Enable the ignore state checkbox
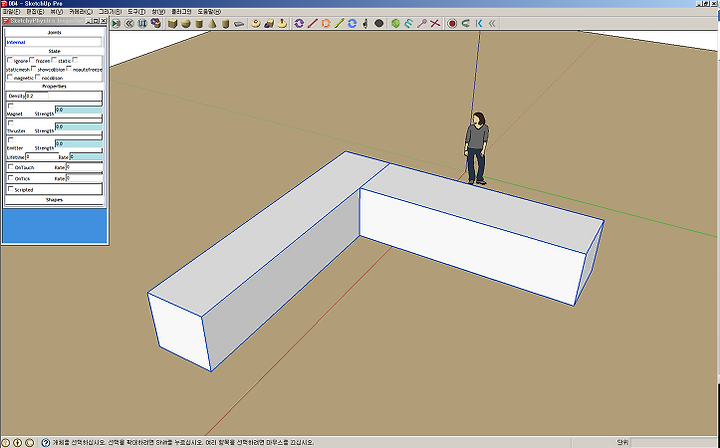This screenshot has width=720, height=448. [10, 60]
